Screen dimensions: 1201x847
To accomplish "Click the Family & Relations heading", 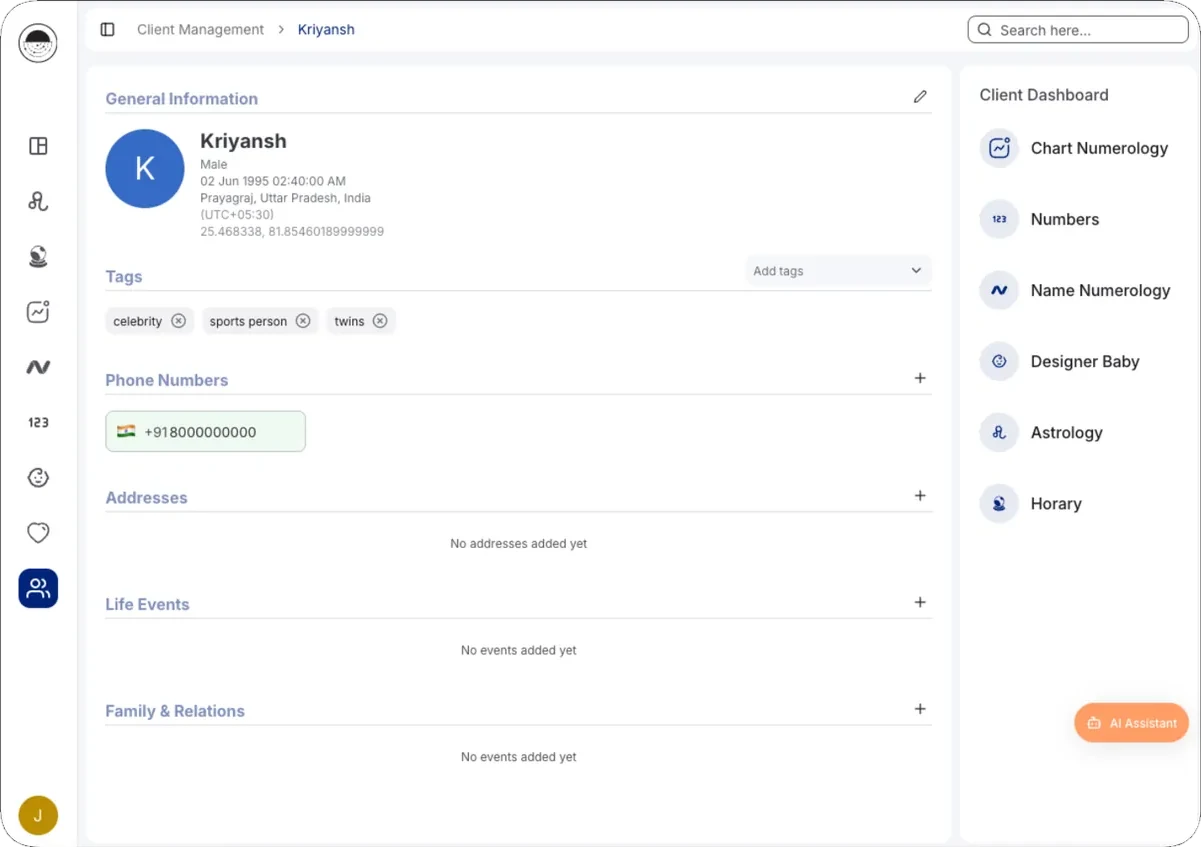I will [x=175, y=711].
